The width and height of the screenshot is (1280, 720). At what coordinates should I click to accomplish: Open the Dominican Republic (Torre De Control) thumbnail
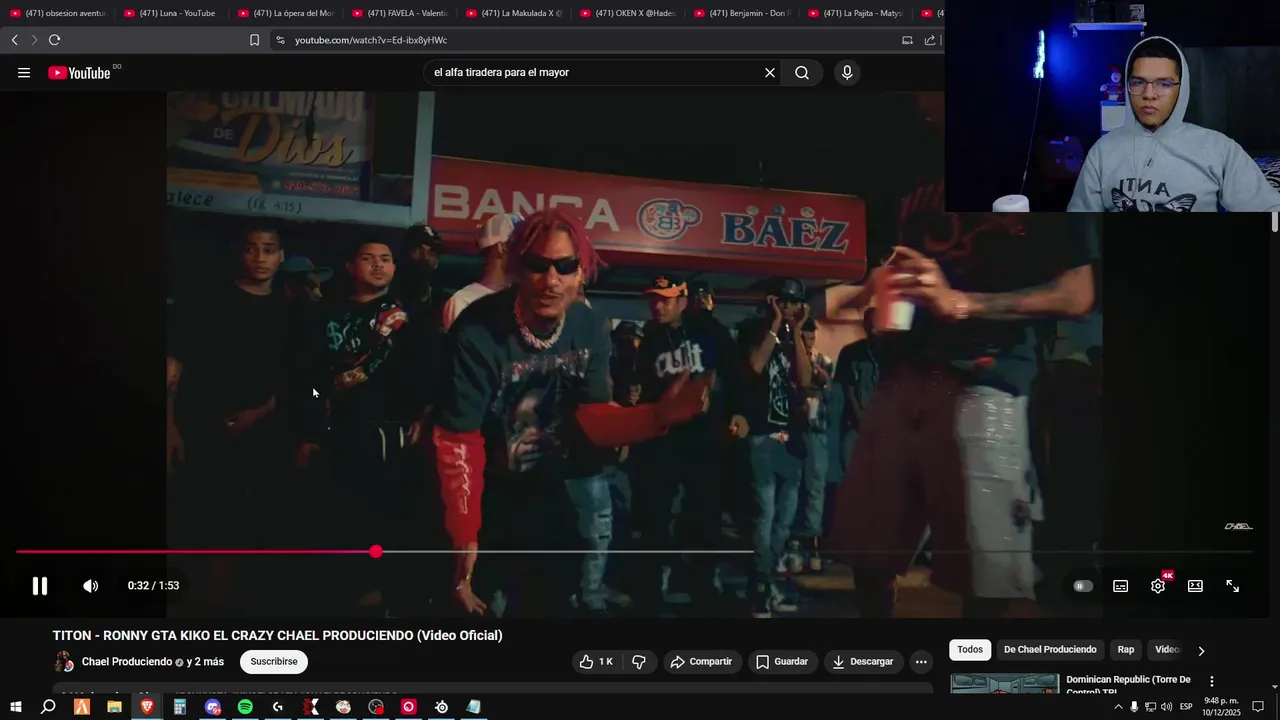(x=1004, y=684)
